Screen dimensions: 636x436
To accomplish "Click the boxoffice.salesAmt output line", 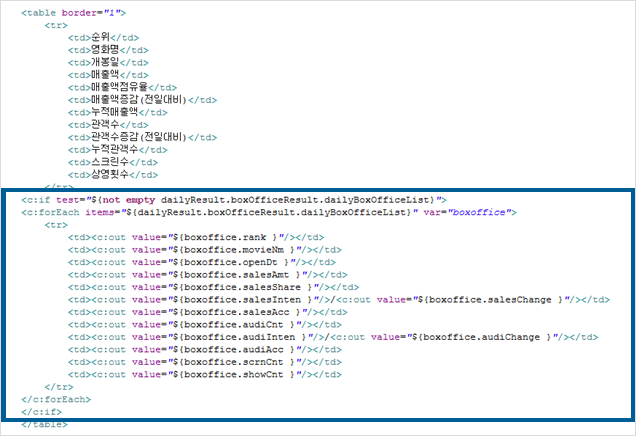I will (208, 275).
